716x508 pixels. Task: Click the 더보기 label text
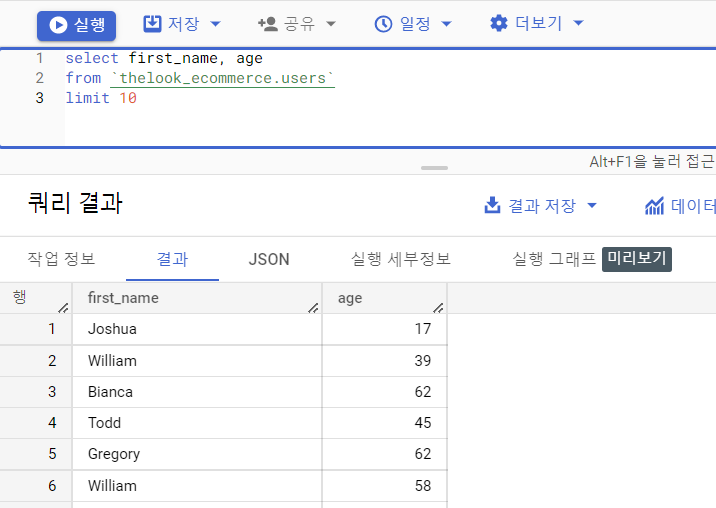(538, 23)
